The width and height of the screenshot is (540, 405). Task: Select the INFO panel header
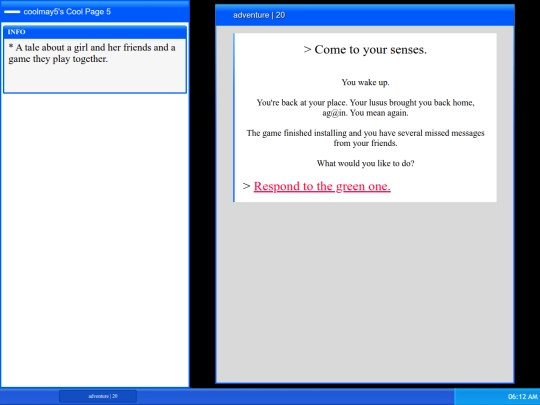95,32
